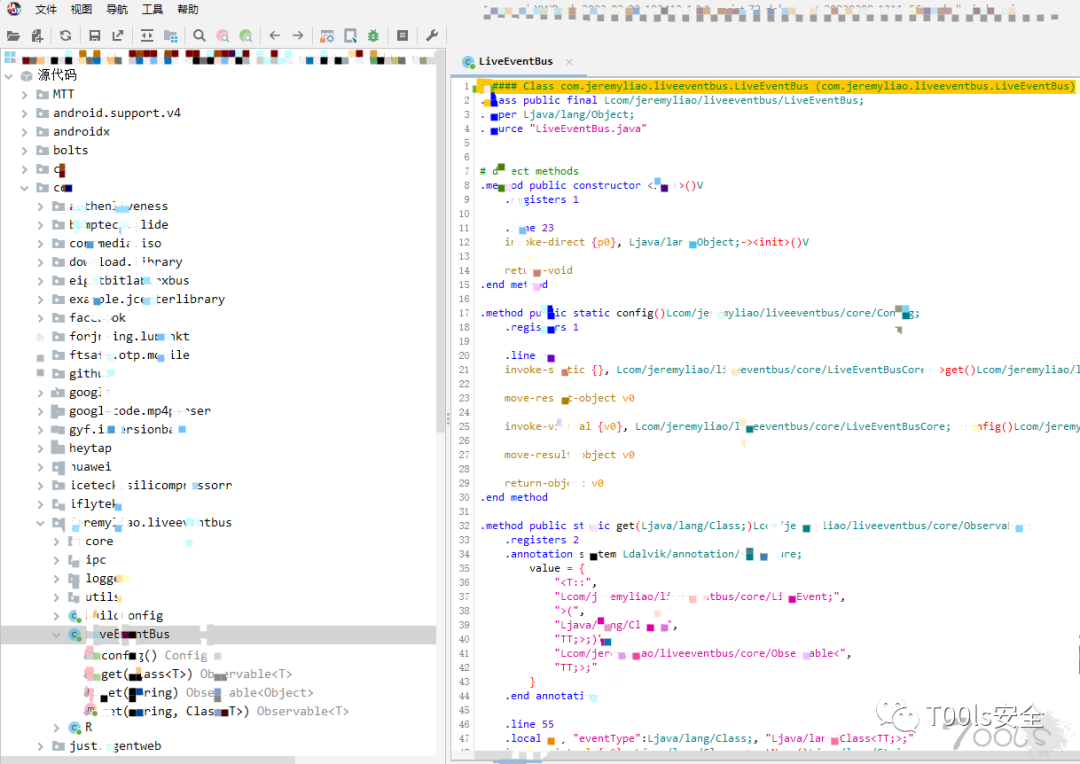Click line number 32 in the gutter

pyautogui.click(x=464, y=526)
